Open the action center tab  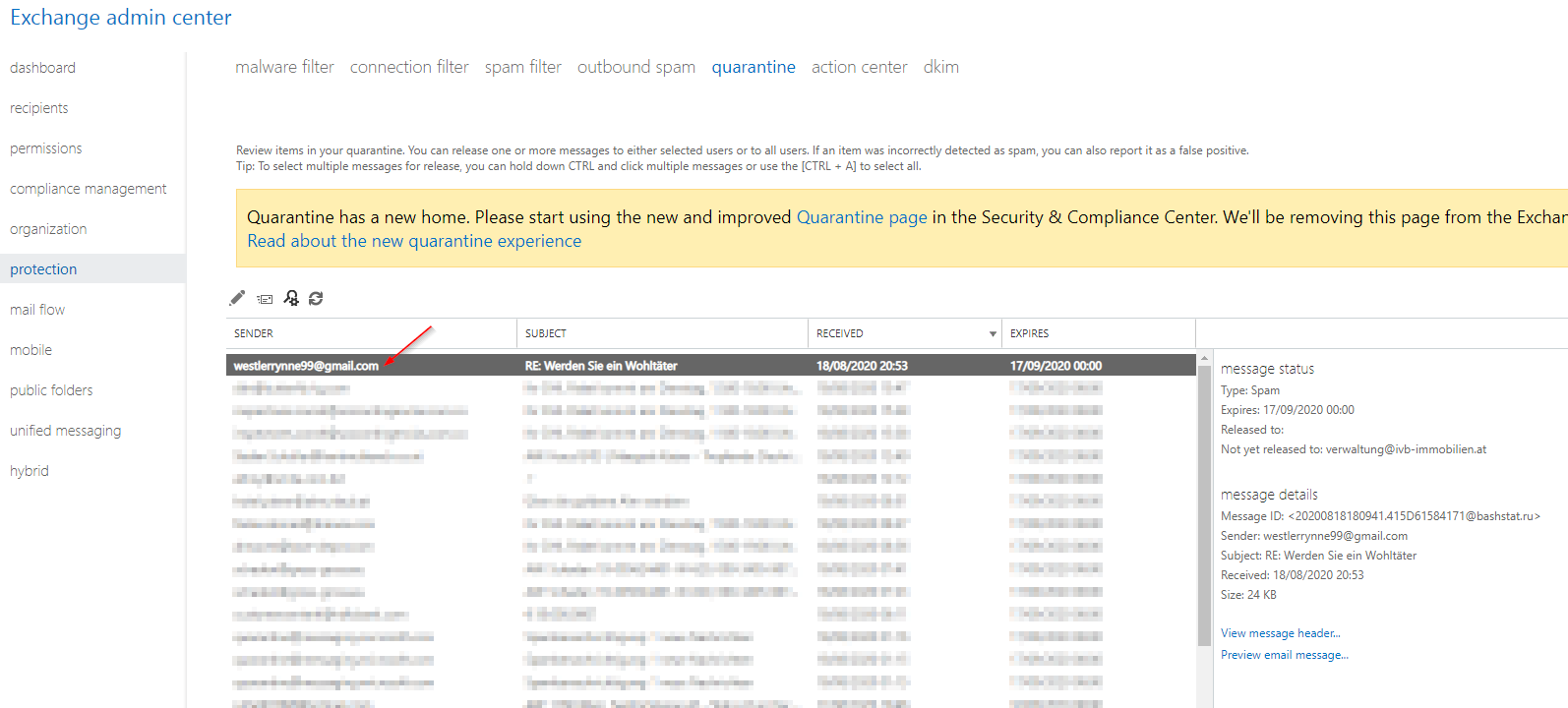click(x=860, y=67)
